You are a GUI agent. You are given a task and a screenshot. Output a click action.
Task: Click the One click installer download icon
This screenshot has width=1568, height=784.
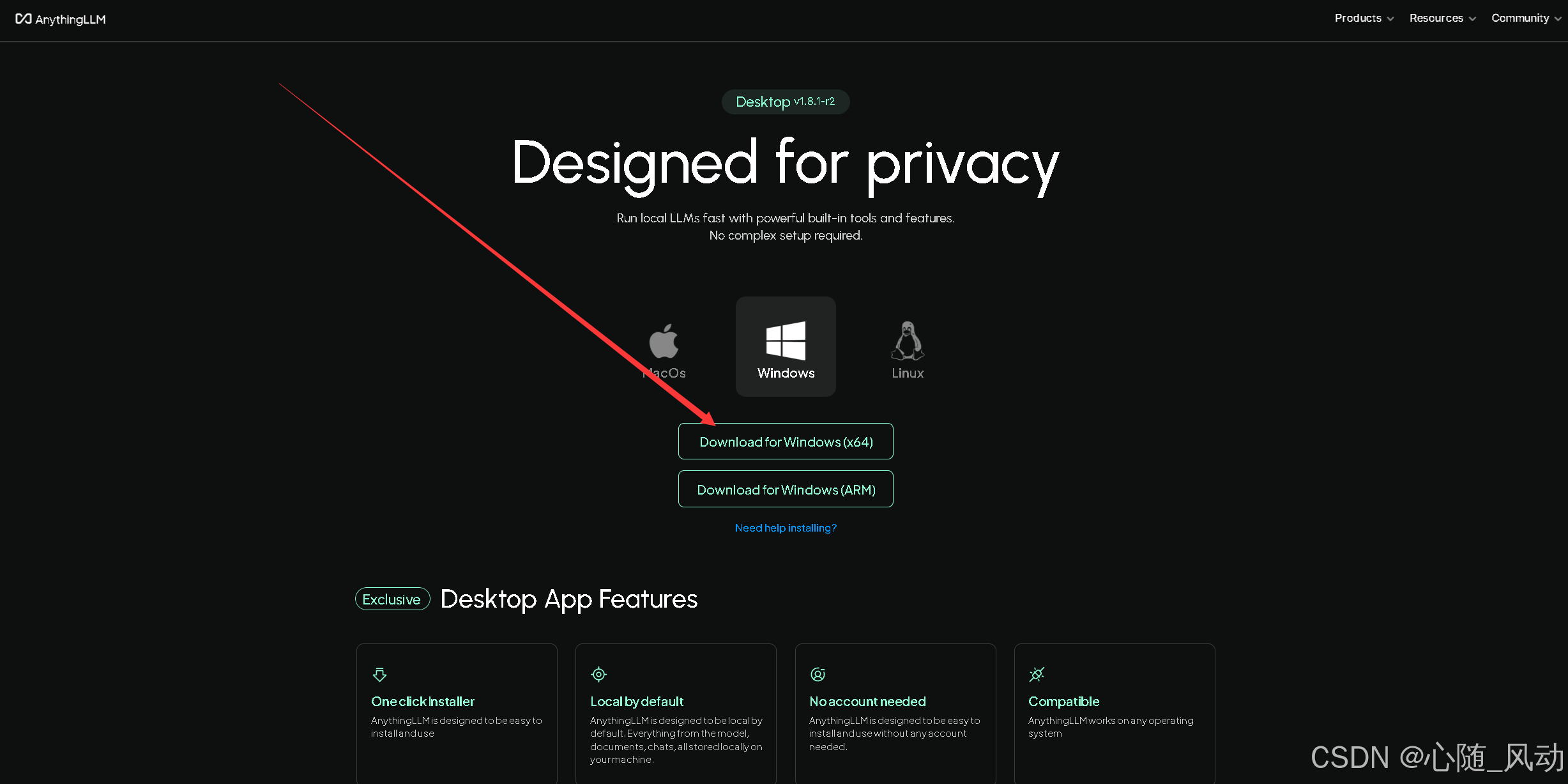pyautogui.click(x=379, y=675)
